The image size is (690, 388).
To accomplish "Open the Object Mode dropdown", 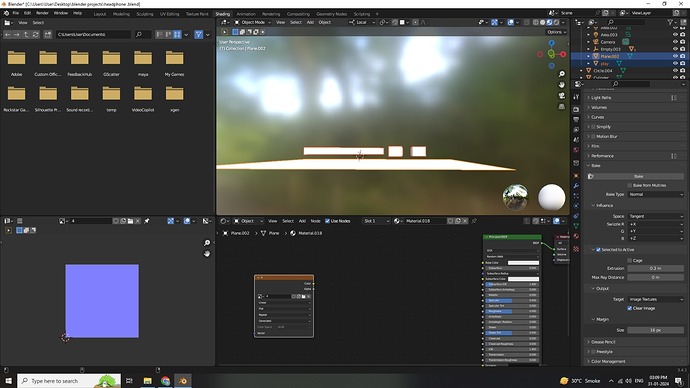I will [x=253, y=22].
